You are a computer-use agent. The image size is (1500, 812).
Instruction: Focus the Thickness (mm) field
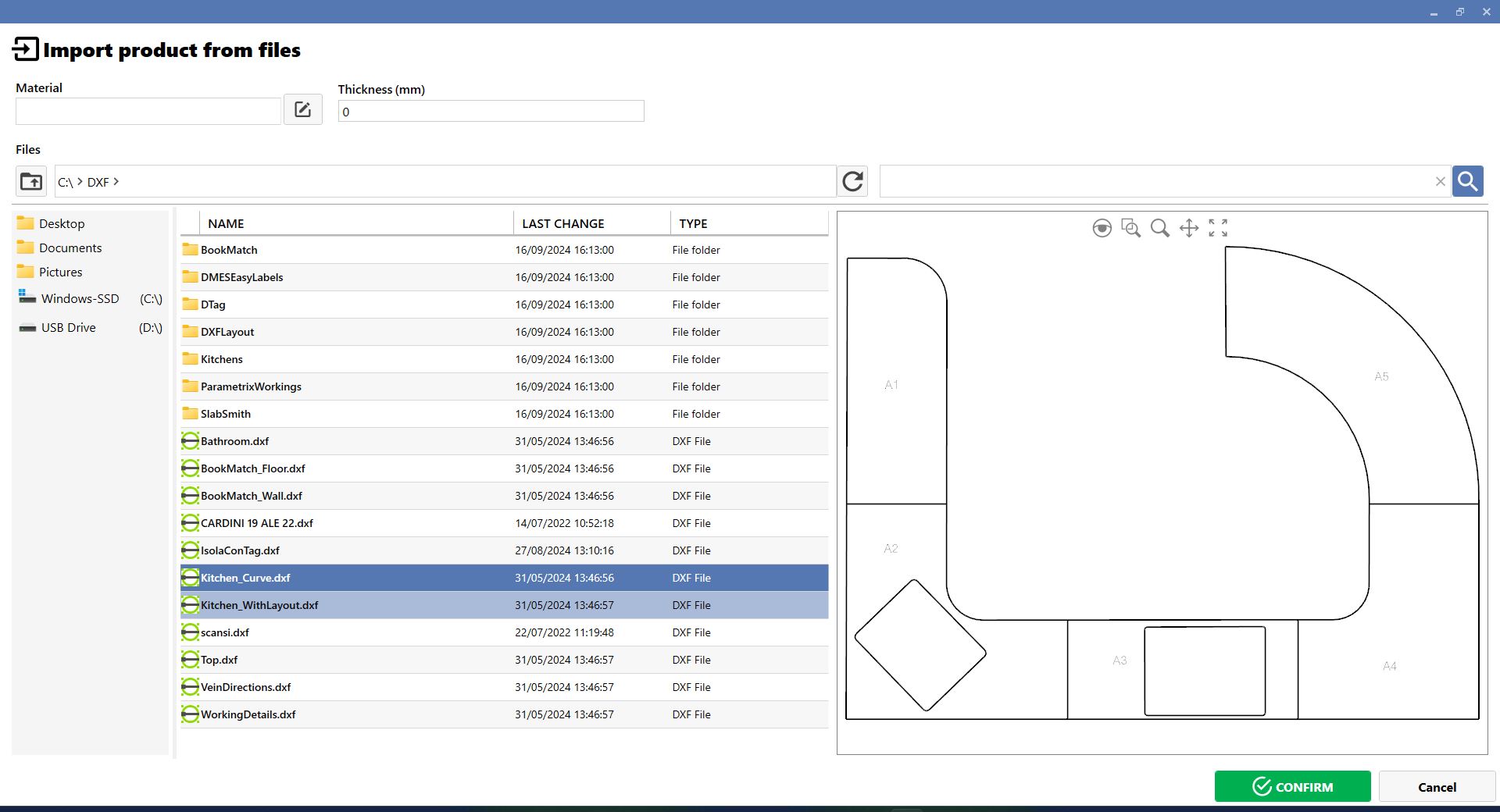[491, 111]
